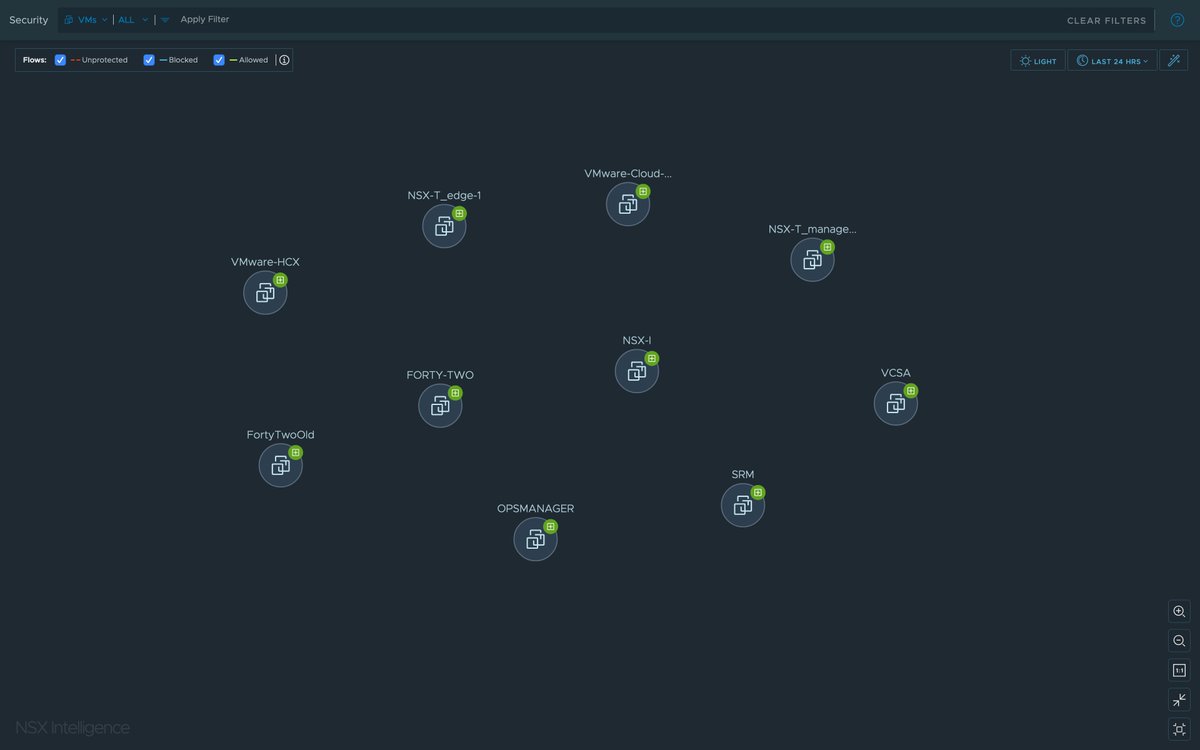
Task: Click the green badge on the NSX-I node
Action: pos(652,358)
